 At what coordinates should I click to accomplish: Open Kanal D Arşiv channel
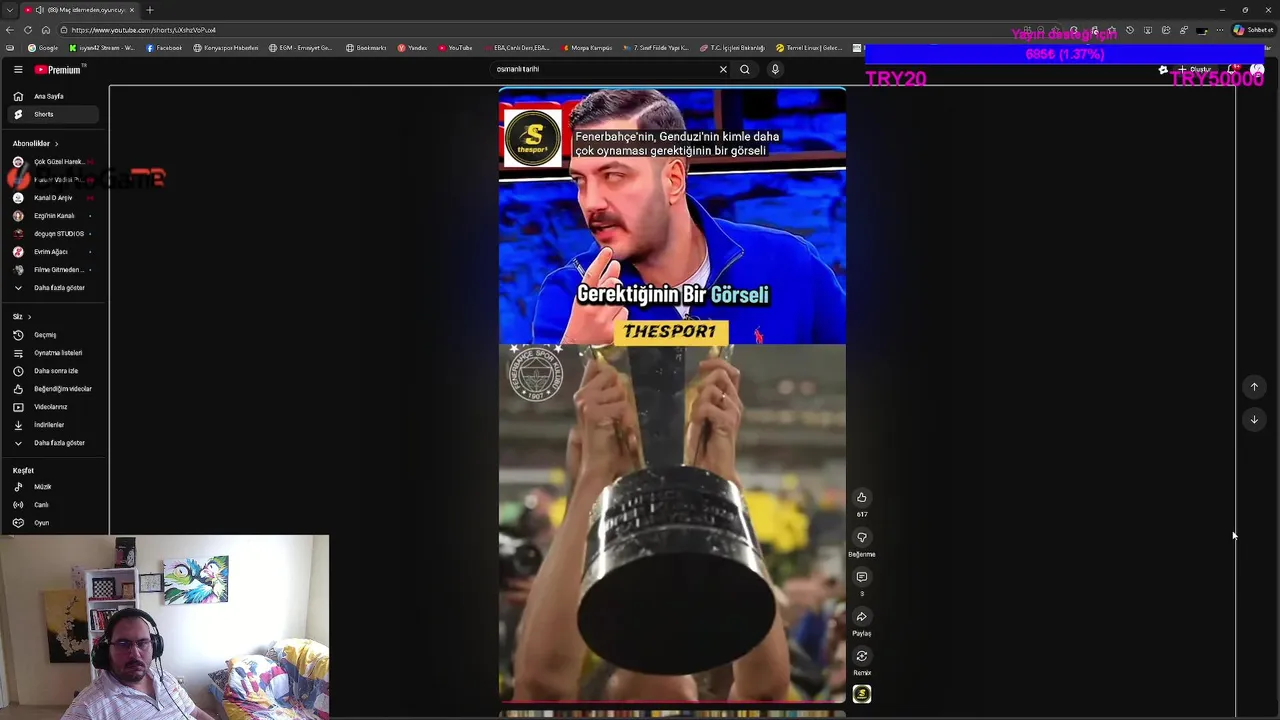(x=55, y=198)
